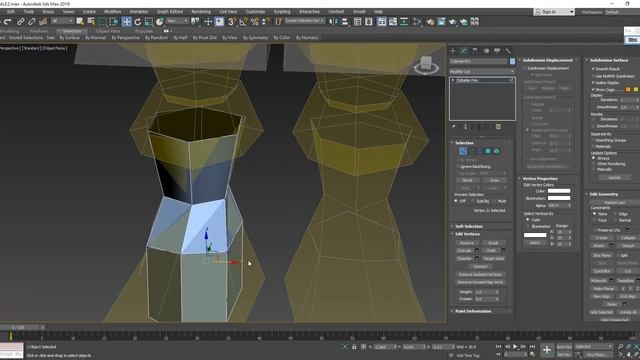Click the Auto Key button
Screen dimensions: 640x360
(564, 347)
